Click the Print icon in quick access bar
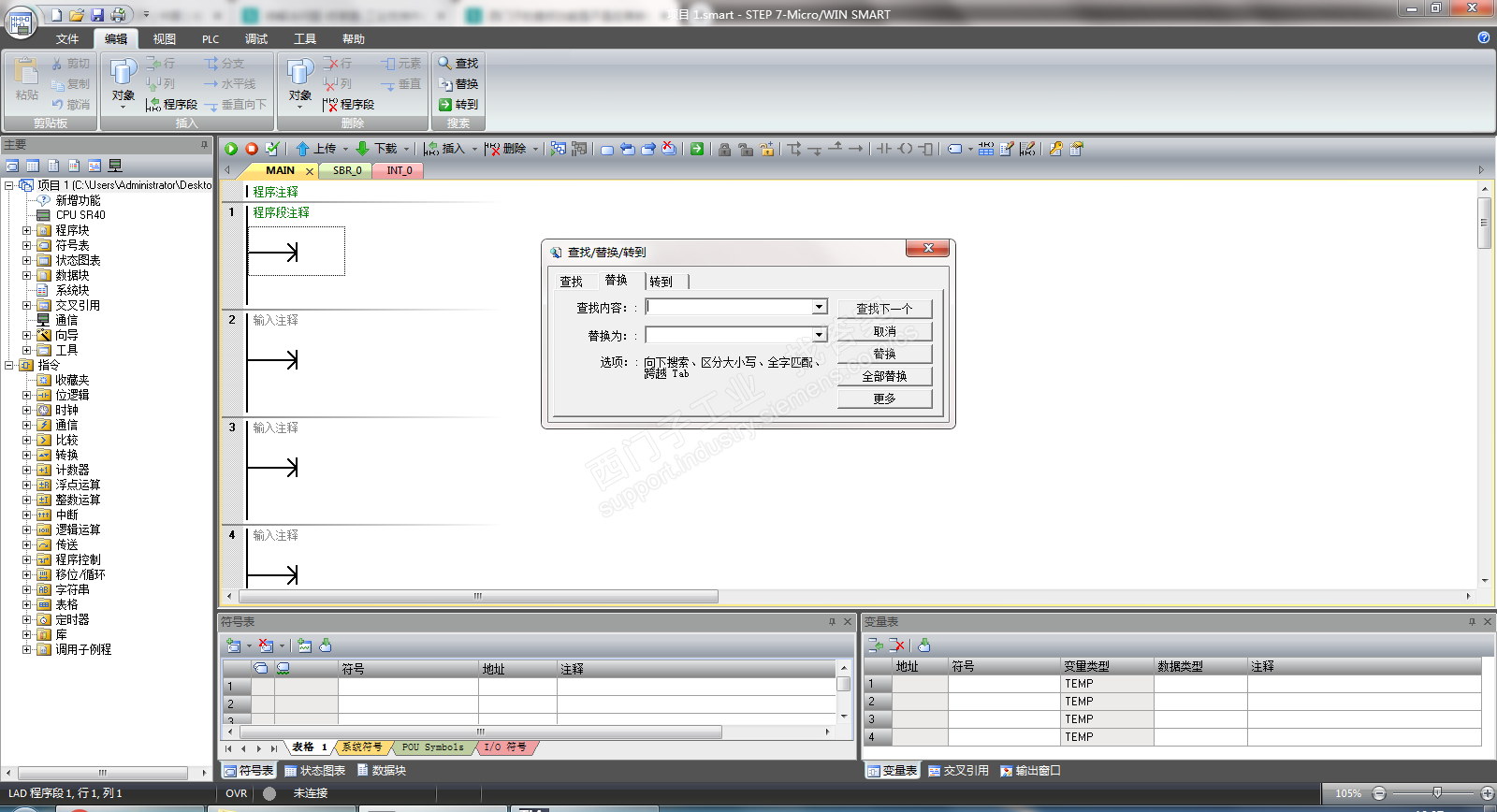The height and width of the screenshot is (812, 1497). pyautogui.click(x=118, y=14)
